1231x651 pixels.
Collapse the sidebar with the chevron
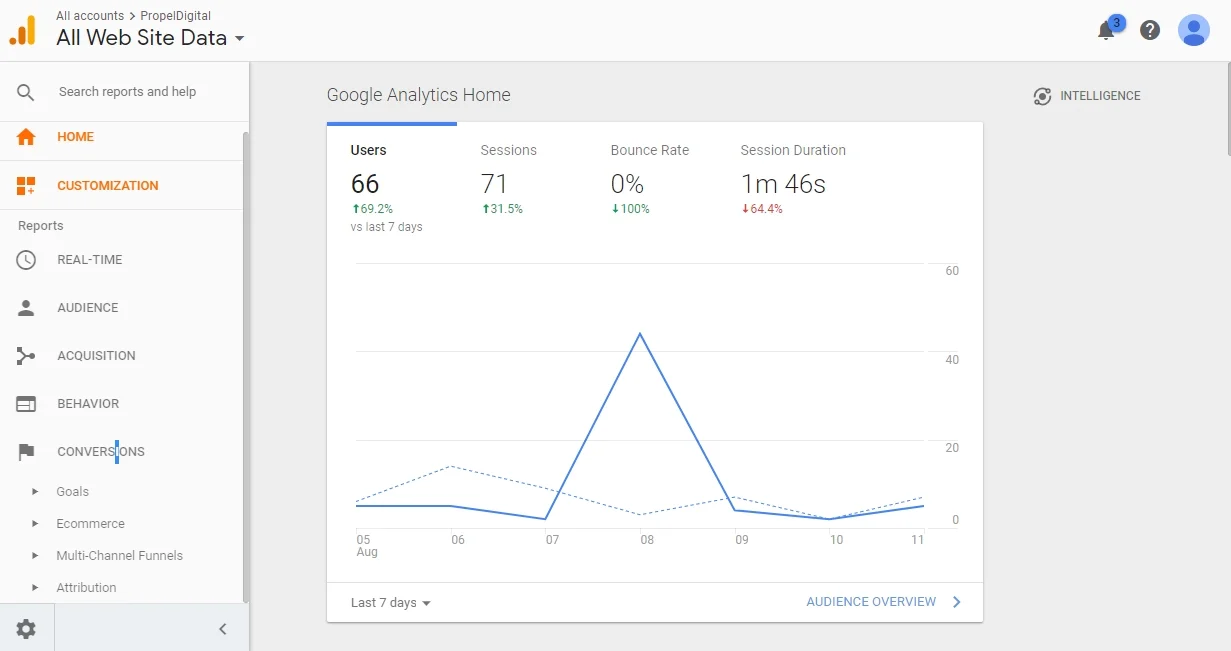(x=223, y=629)
